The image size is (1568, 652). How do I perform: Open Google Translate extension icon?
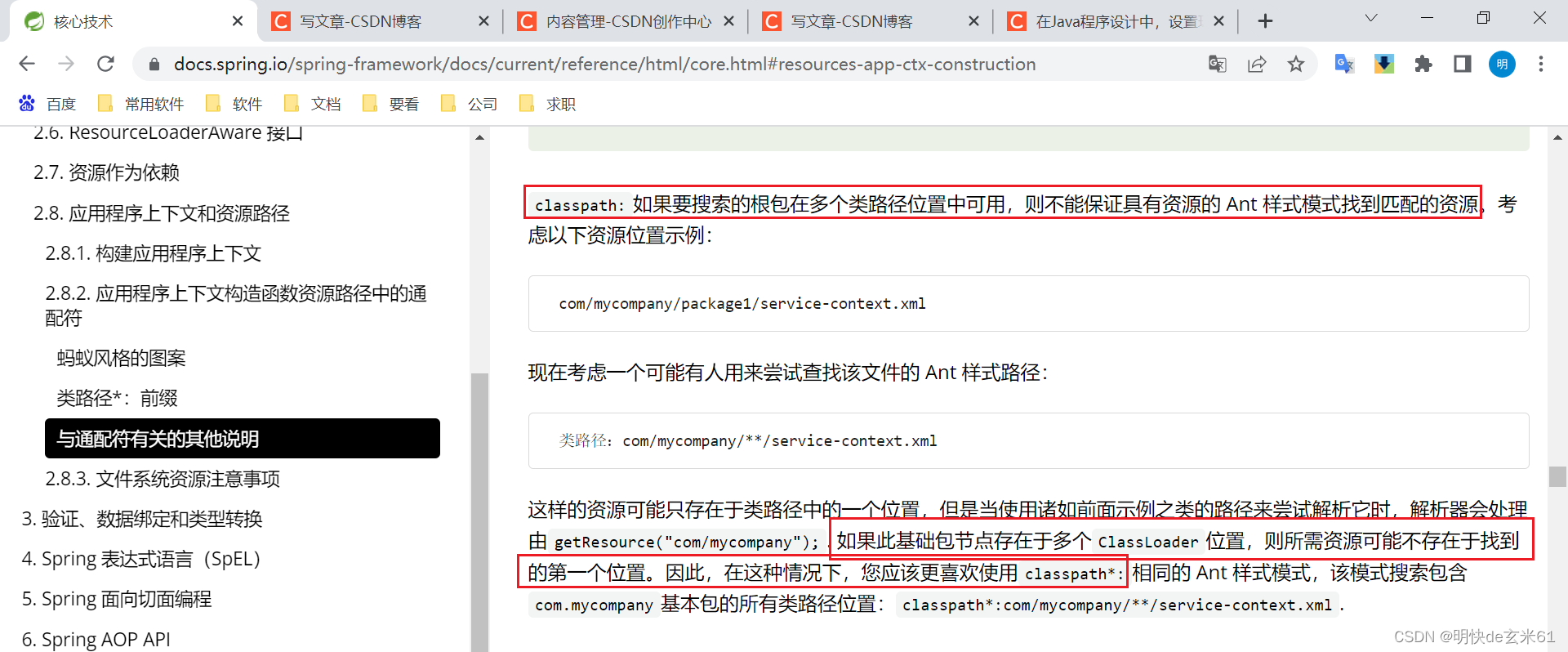point(1344,64)
